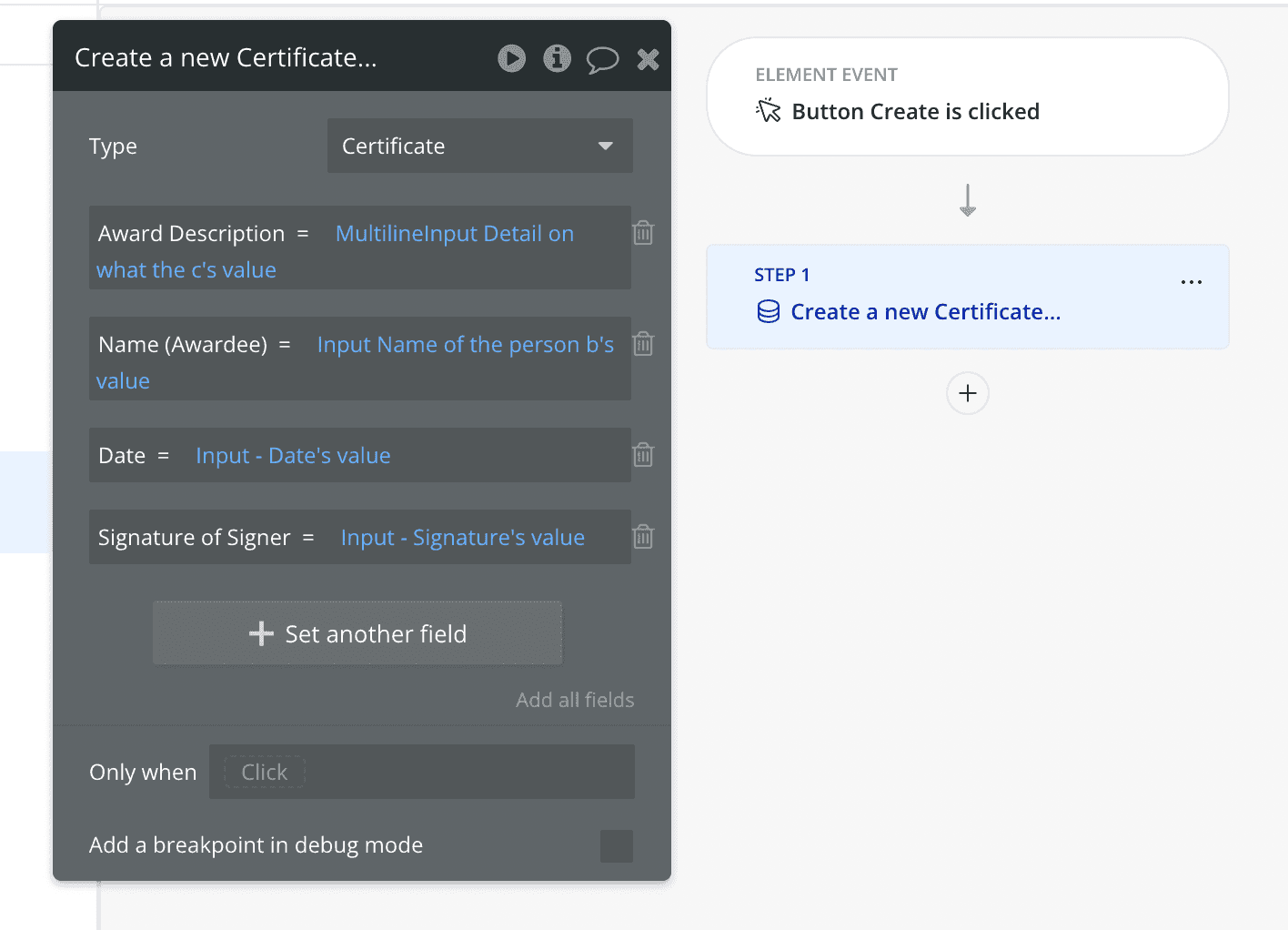1288x930 pixels.
Task: Edit the Input Name of the person expression
Action: [465, 345]
